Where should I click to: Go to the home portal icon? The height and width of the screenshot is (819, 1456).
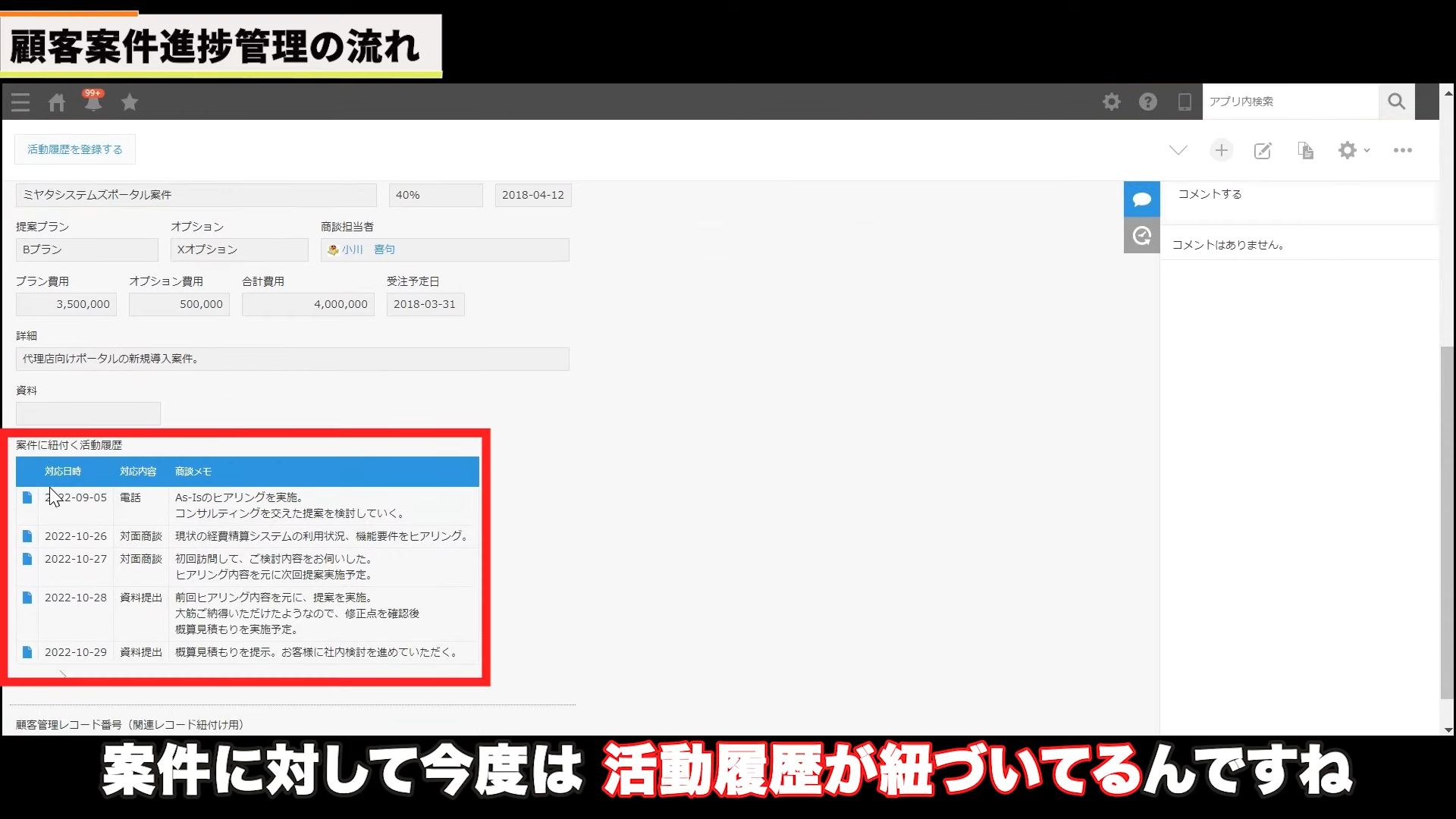point(57,102)
